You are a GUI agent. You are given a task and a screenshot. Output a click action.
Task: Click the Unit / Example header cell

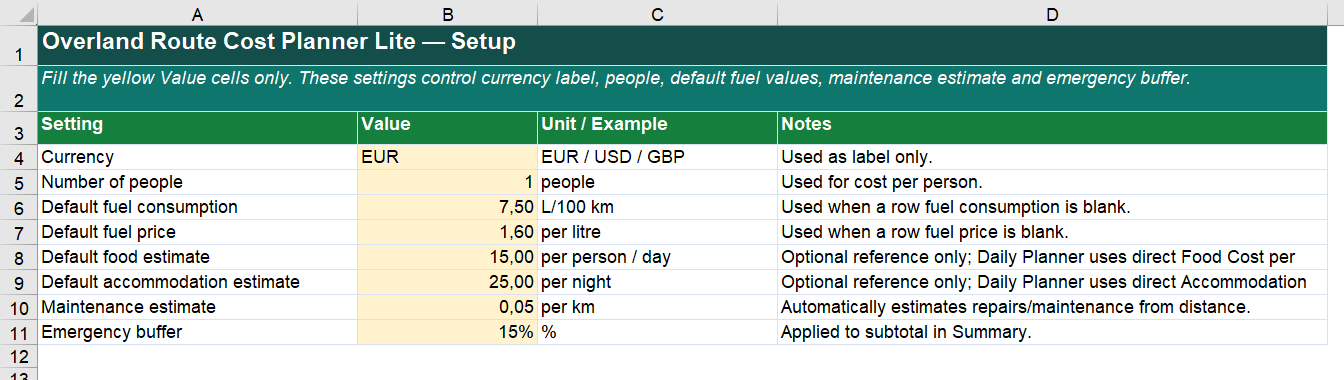657,126
